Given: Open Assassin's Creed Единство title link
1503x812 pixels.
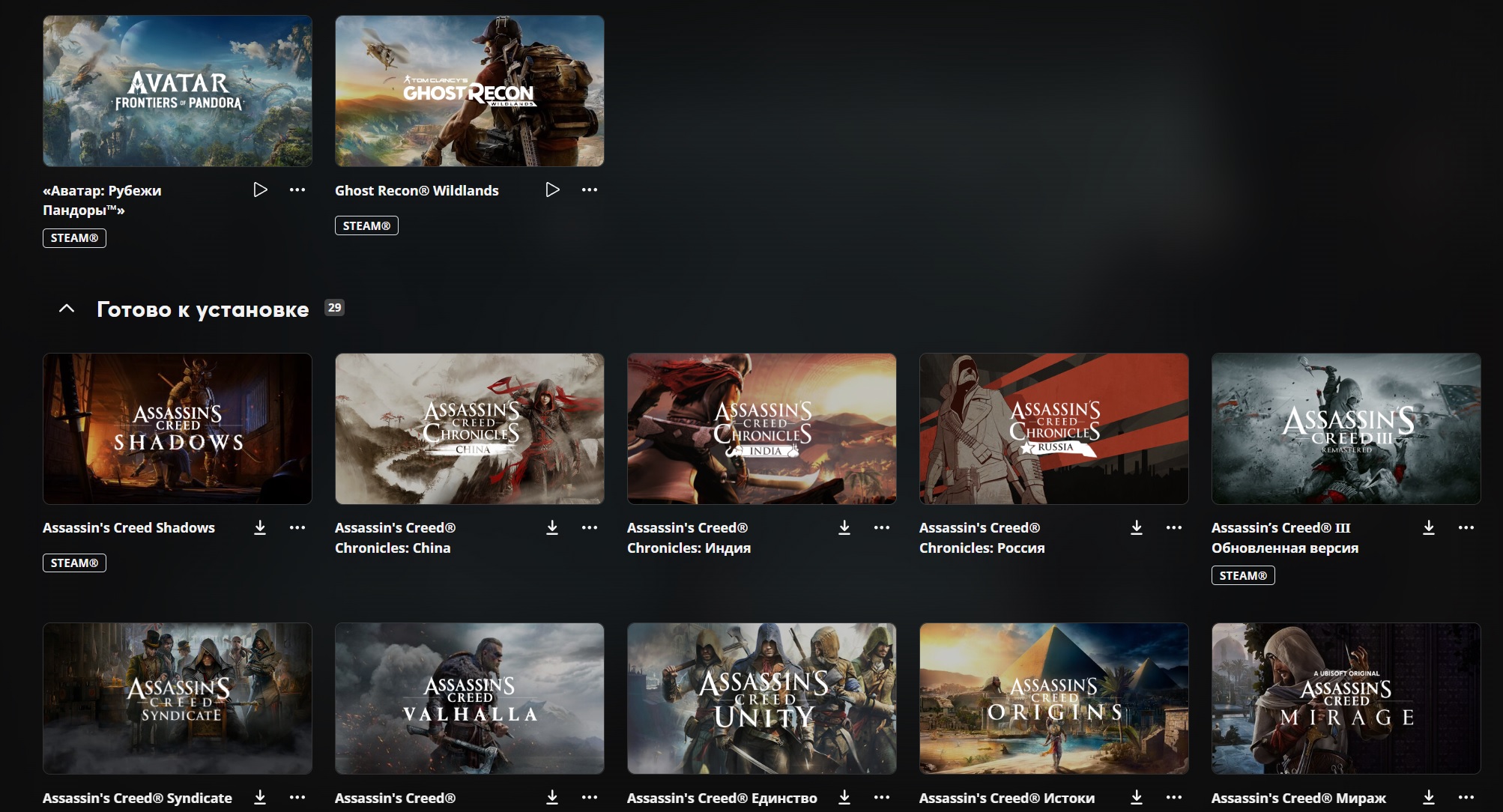Looking at the screenshot, I should pos(722,799).
